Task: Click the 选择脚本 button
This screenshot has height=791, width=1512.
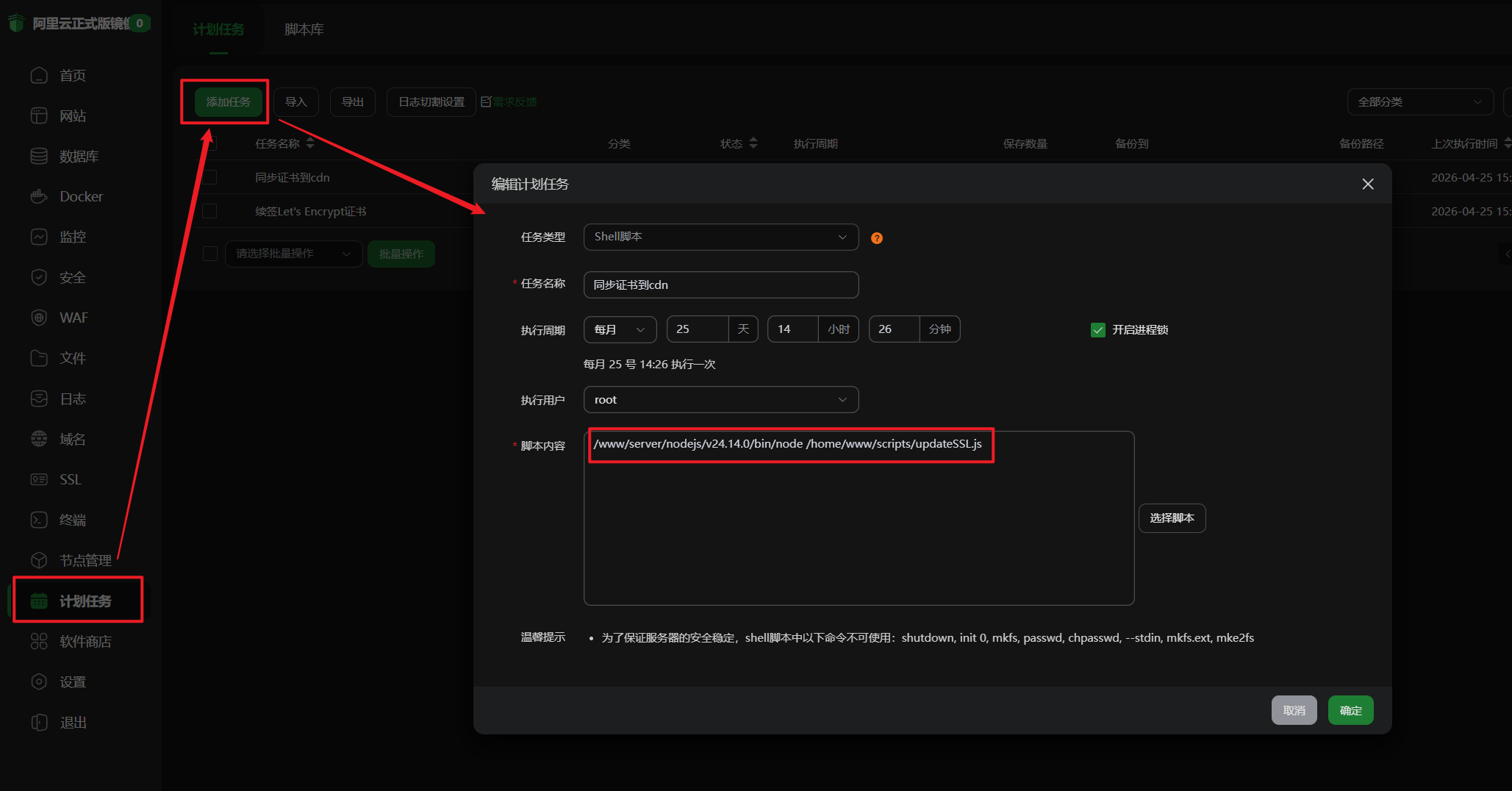Action: point(1171,518)
